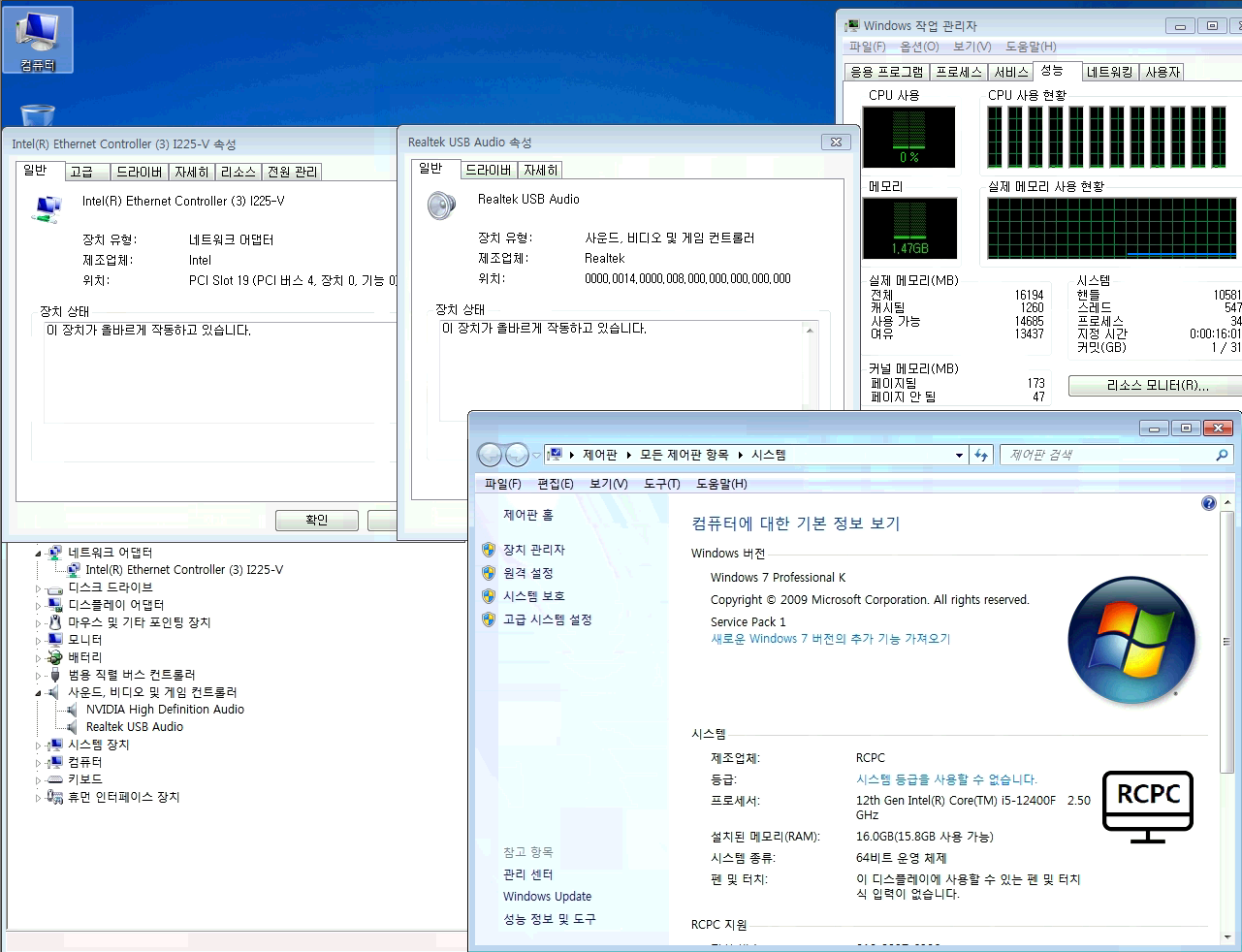Open the address bar history dropdown arrow
Viewport: 1242px width, 952px height.
(960, 455)
